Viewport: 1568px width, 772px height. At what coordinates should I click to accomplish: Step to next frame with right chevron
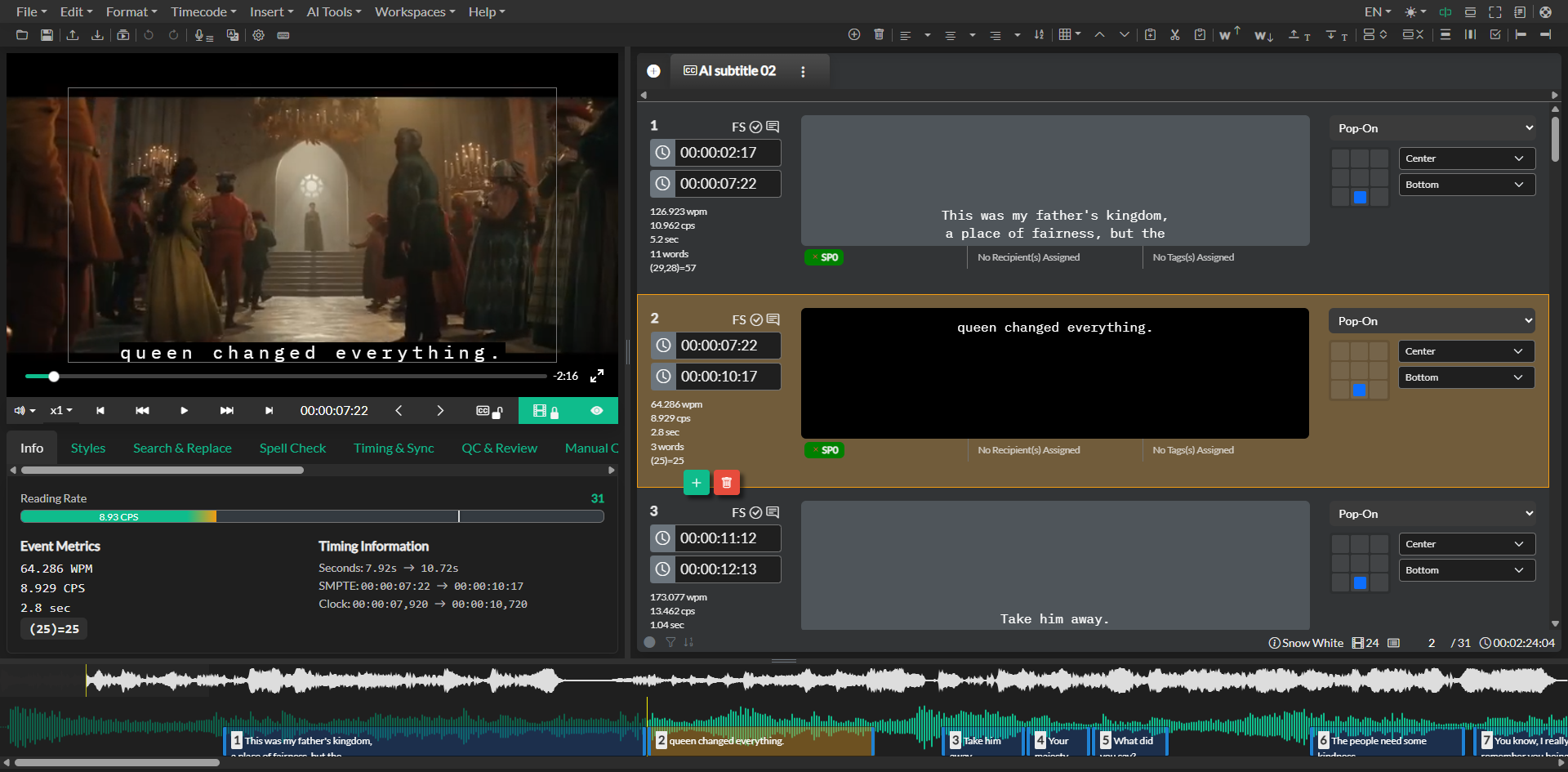tap(440, 411)
